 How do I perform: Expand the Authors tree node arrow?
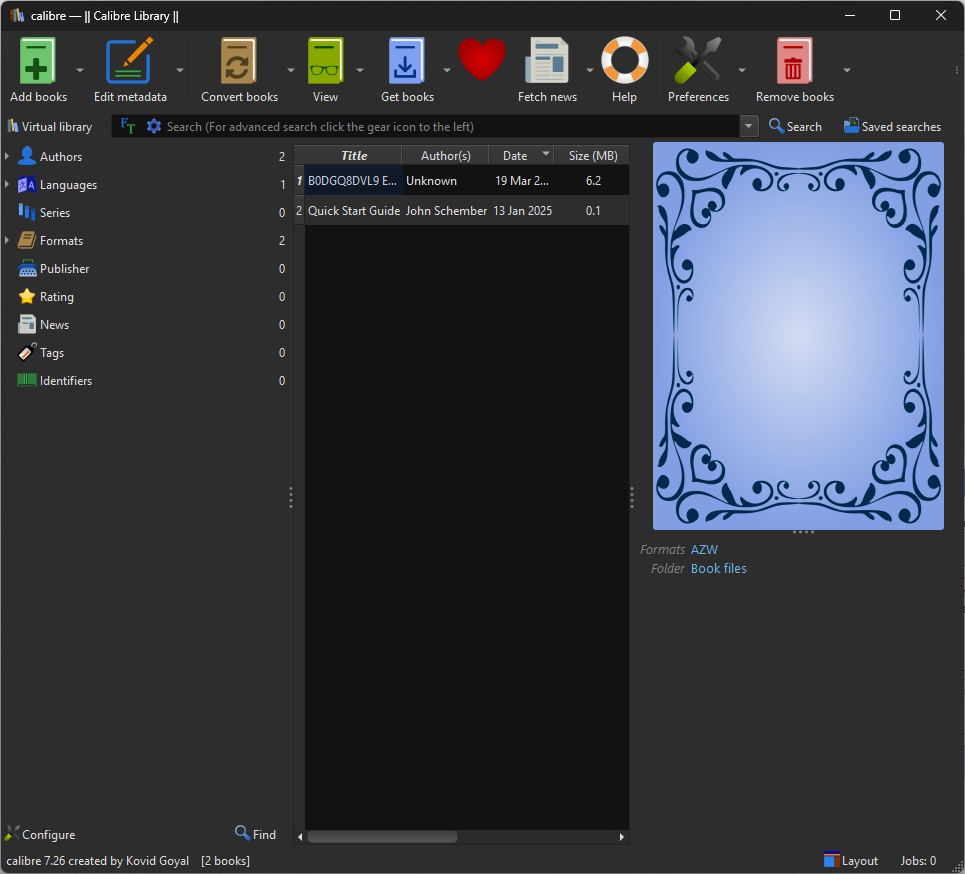coord(7,156)
